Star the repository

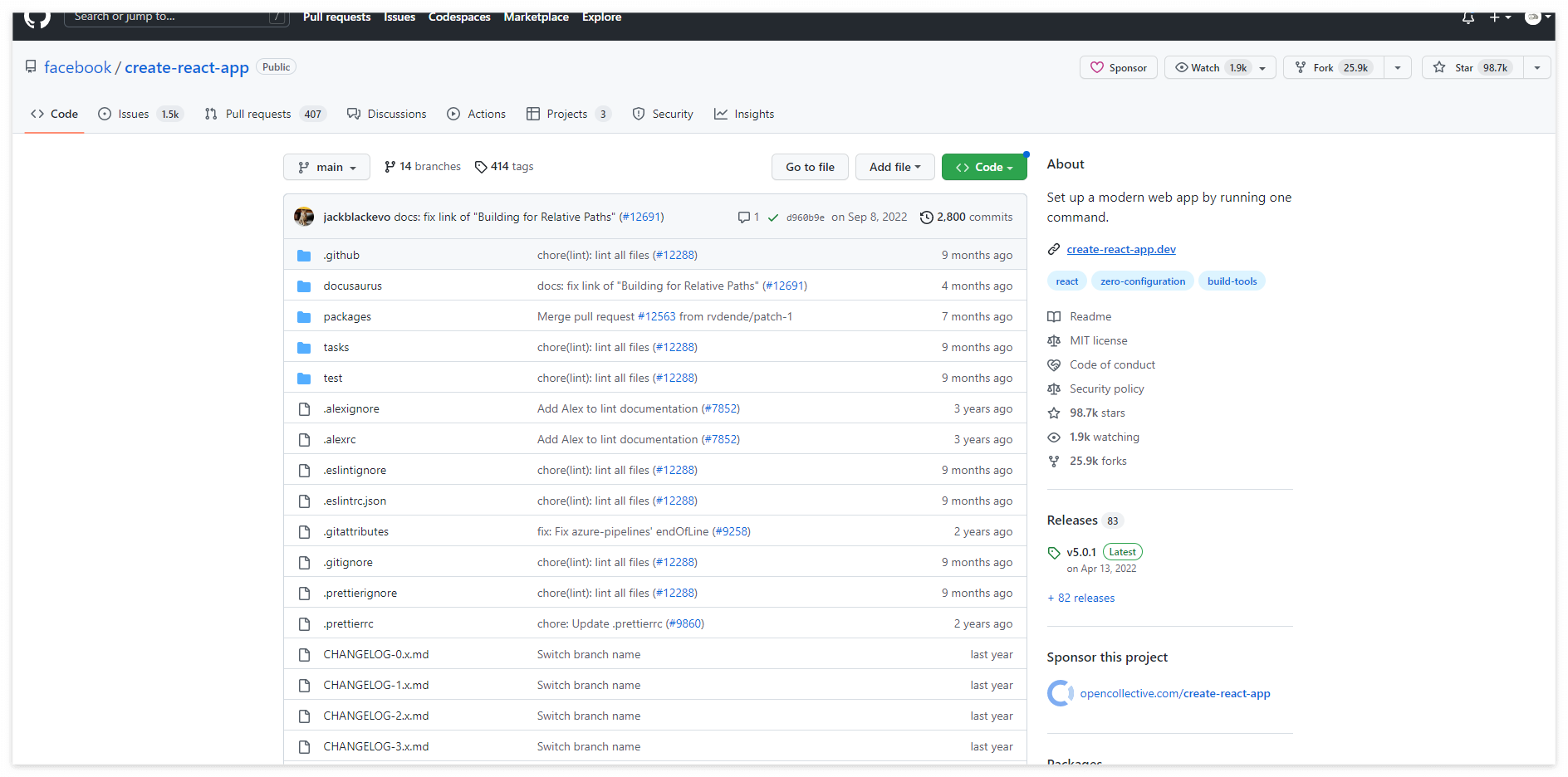(x=1472, y=68)
